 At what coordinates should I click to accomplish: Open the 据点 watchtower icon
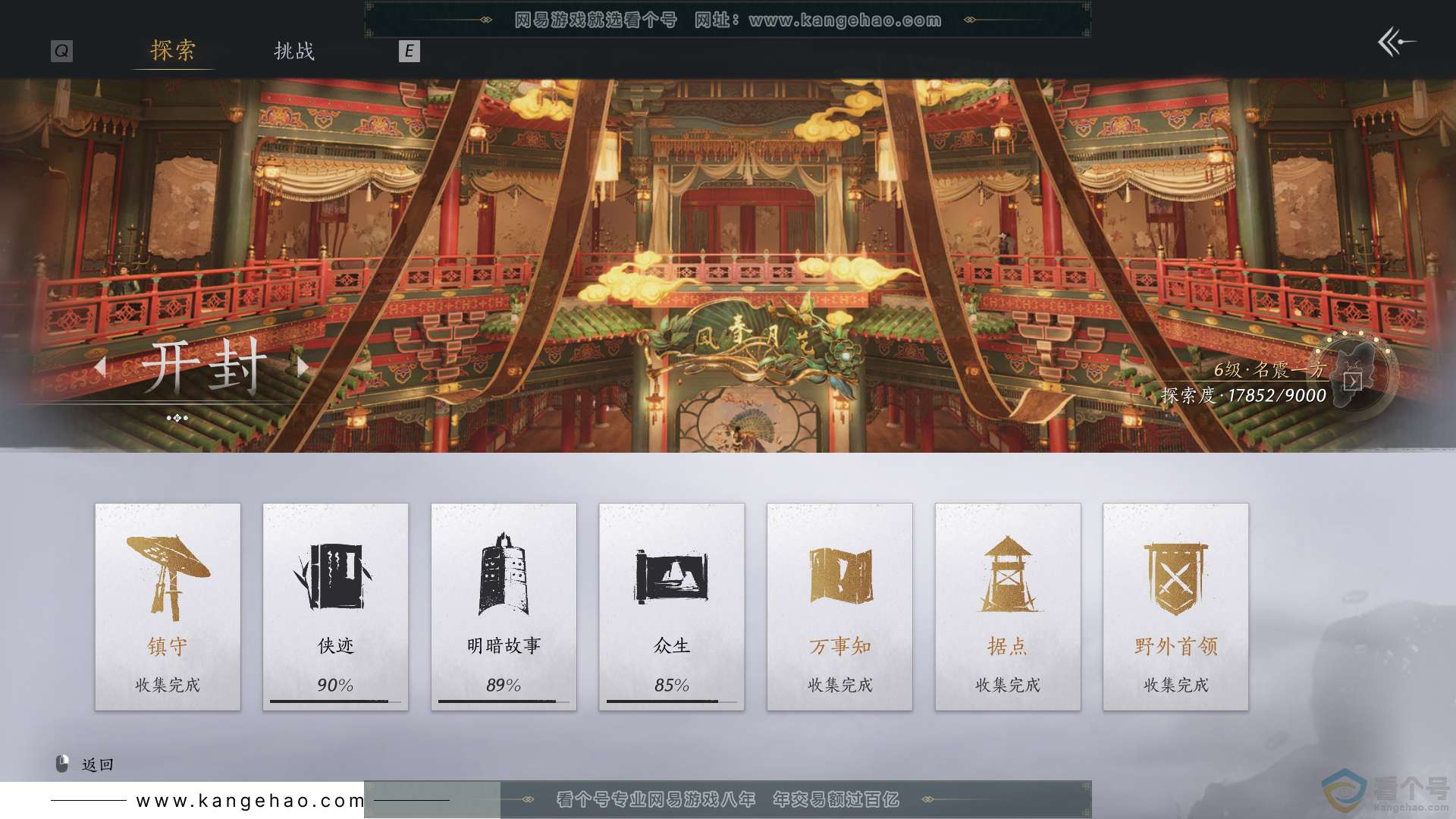1008,574
